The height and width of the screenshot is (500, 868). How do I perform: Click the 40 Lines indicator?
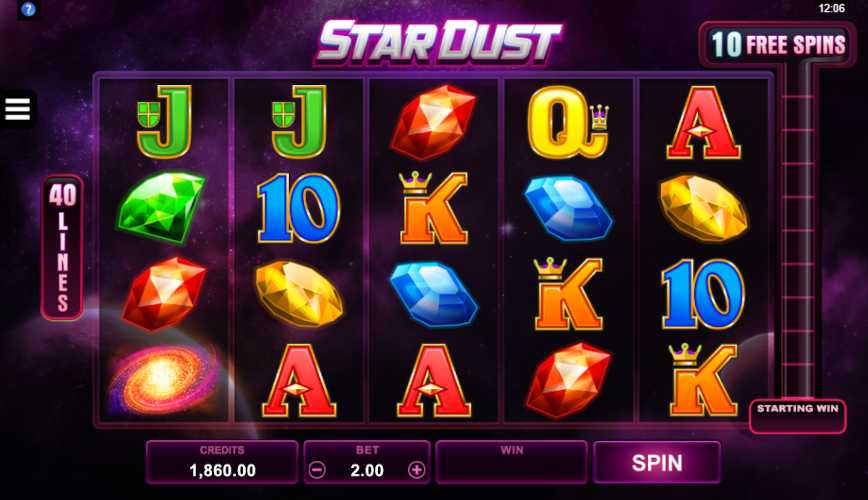pos(63,248)
